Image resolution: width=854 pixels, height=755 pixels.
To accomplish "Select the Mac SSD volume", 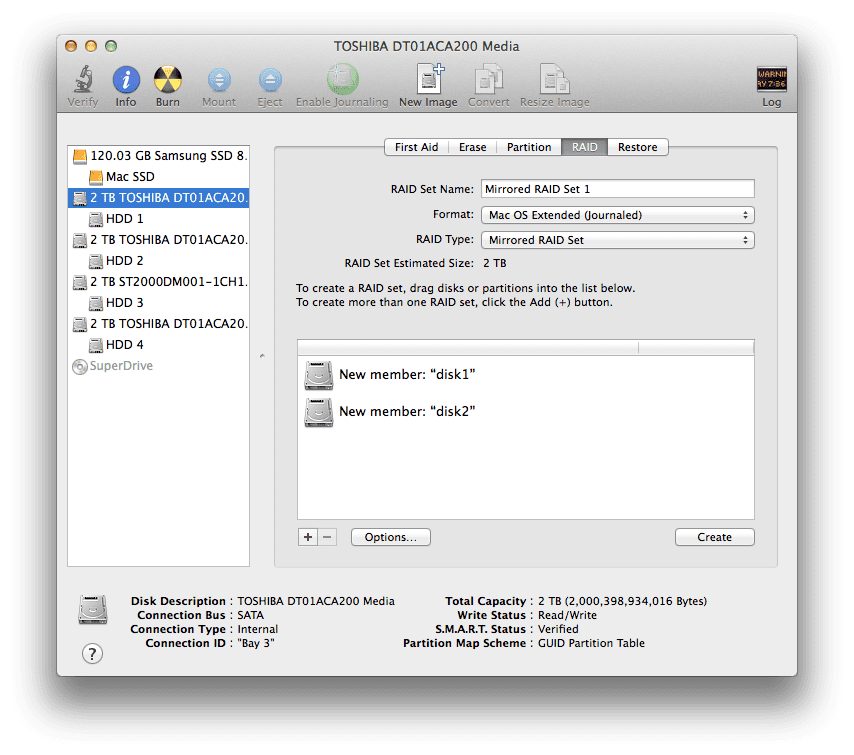I will (x=158, y=177).
